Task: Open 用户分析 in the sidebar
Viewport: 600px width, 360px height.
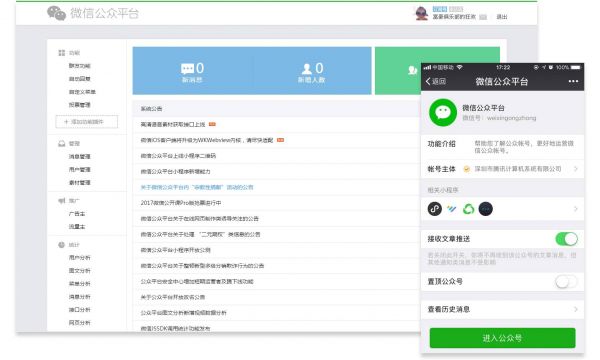Action: (x=80, y=257)
